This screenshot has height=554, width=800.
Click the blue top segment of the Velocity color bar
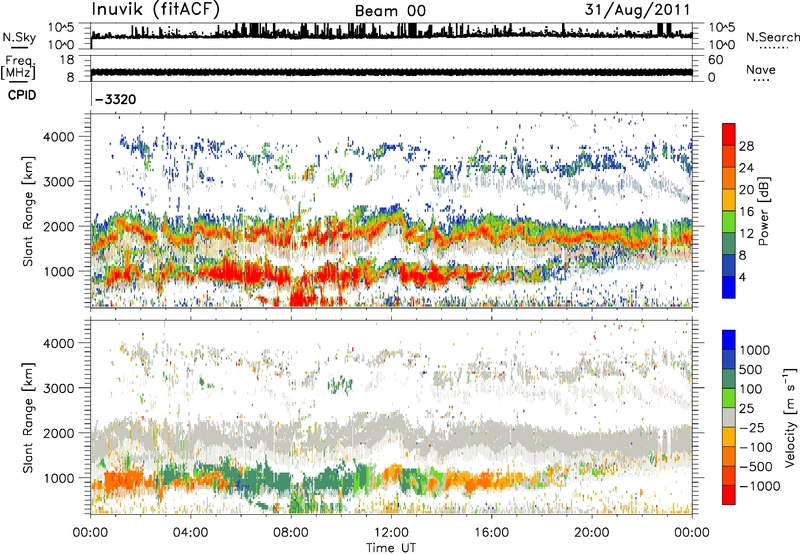(x=729, y=340)
